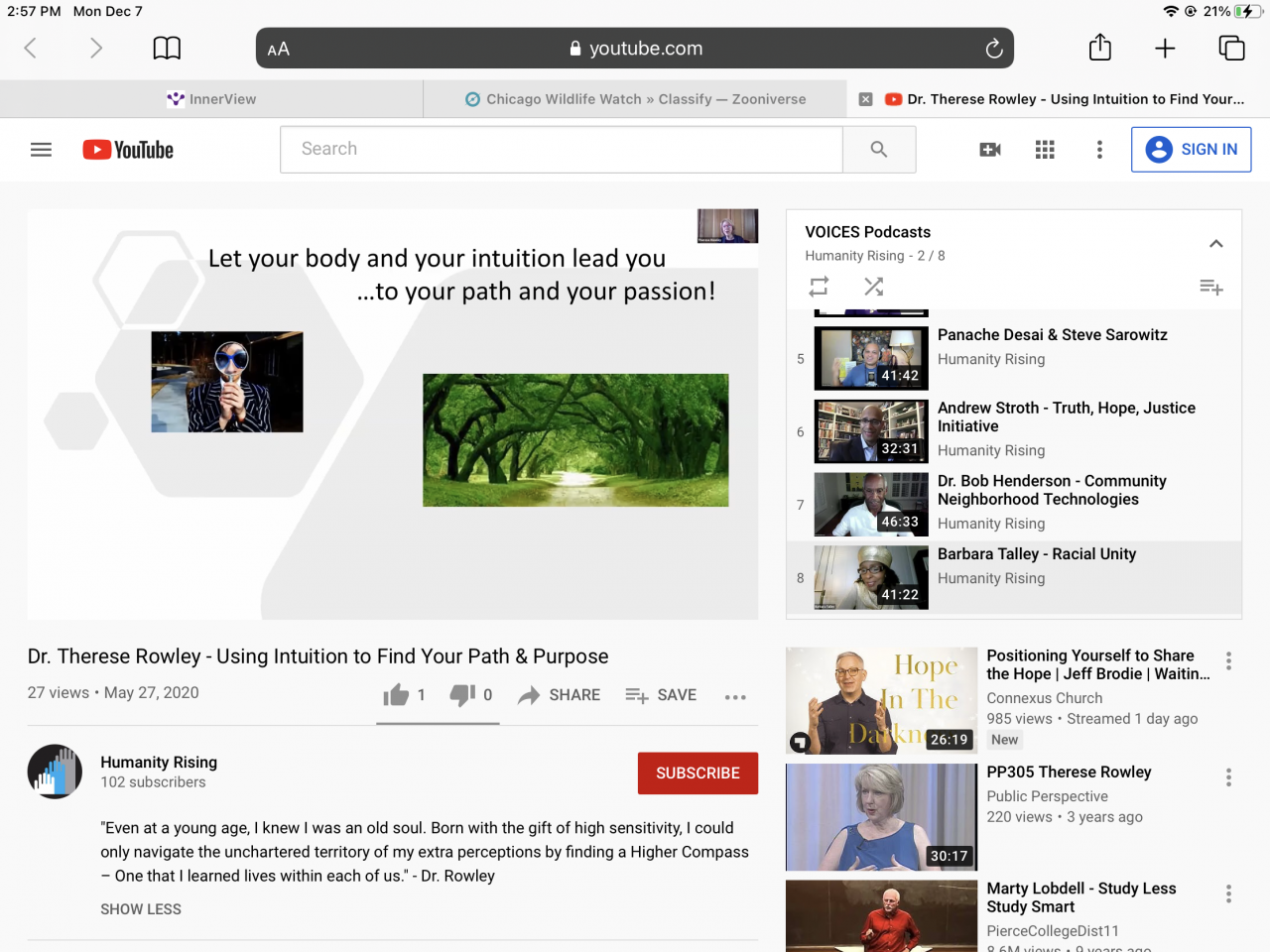
Task: Subscribe to Humanity Rising channel
Action: click(x=698, y=773)
